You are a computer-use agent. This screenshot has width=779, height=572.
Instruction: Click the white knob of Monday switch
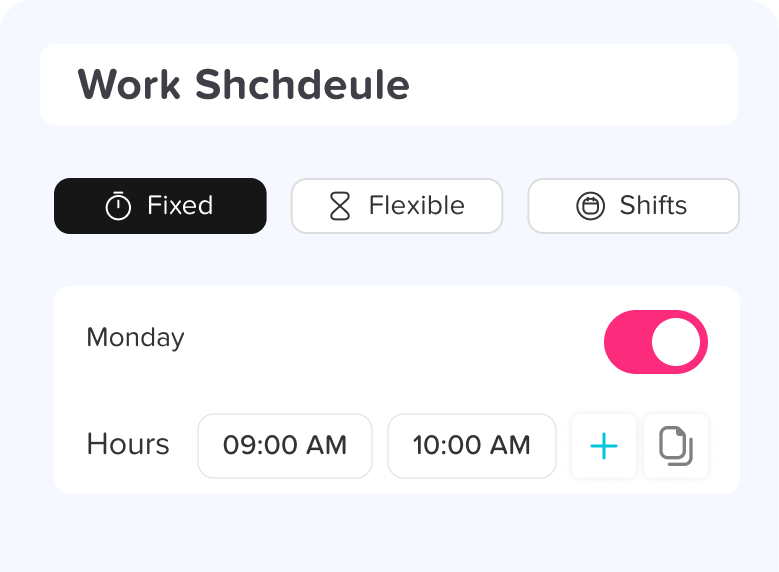pos(676,342)
